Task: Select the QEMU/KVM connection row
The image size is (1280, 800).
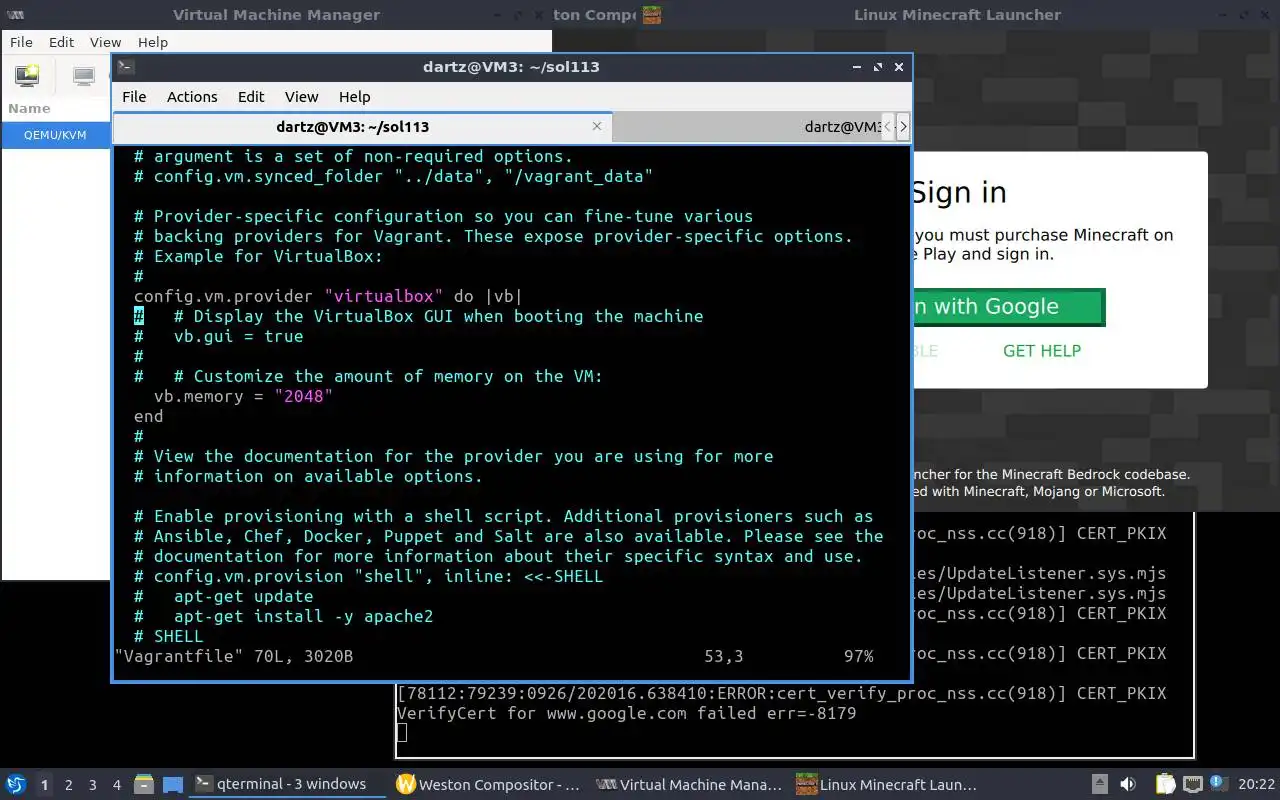Action: click(x=56, y=135)
